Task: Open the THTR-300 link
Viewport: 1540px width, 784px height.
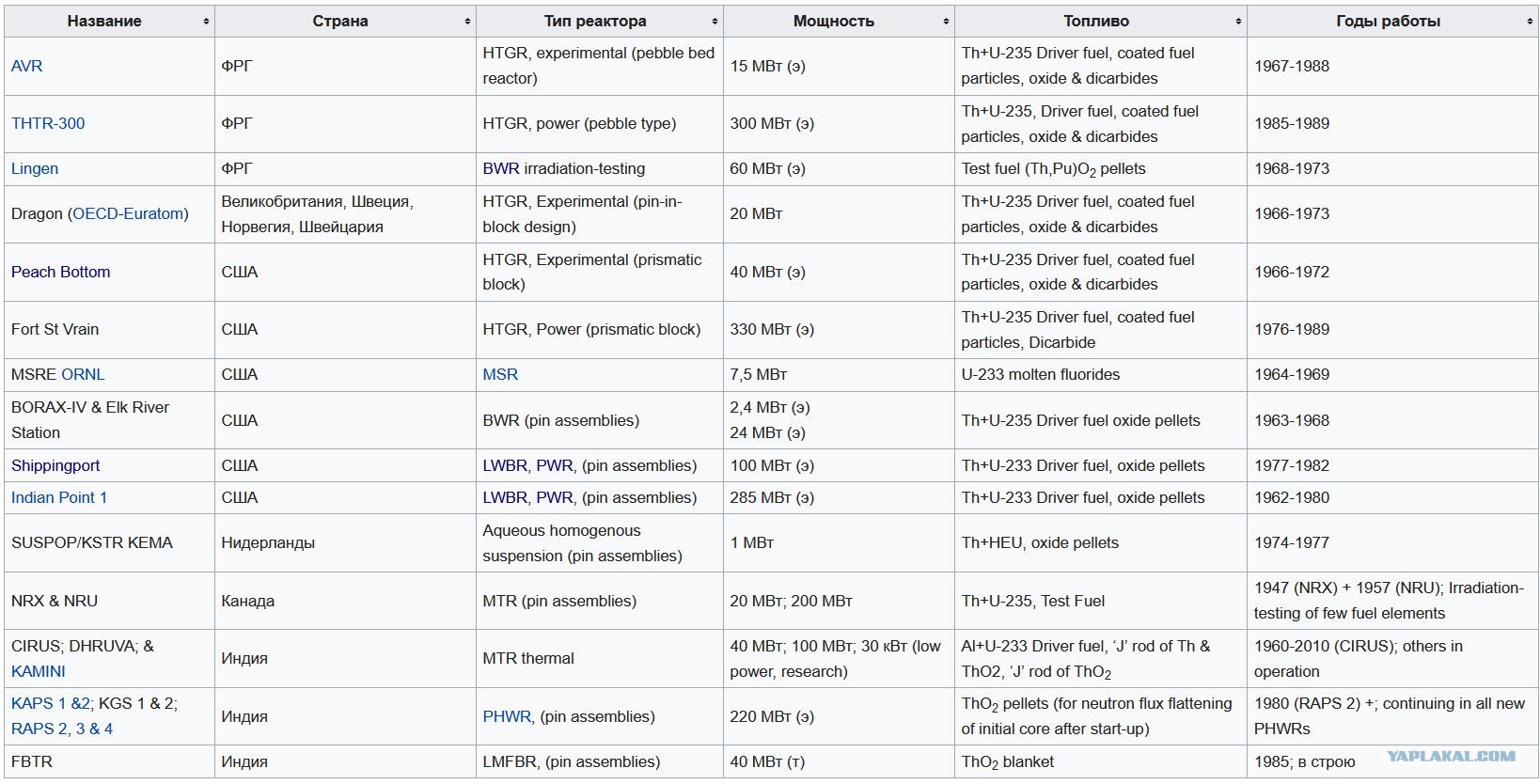Action: (48, 123)
